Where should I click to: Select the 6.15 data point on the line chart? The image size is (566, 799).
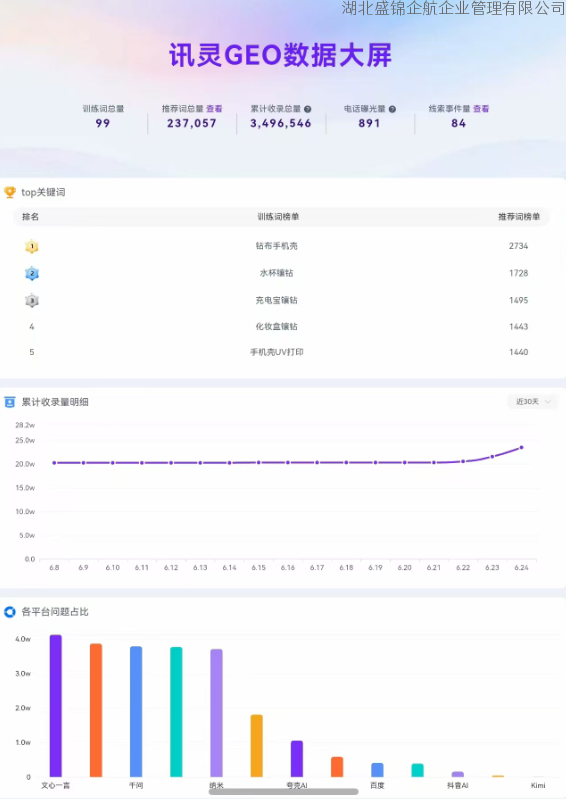(259, 463)
